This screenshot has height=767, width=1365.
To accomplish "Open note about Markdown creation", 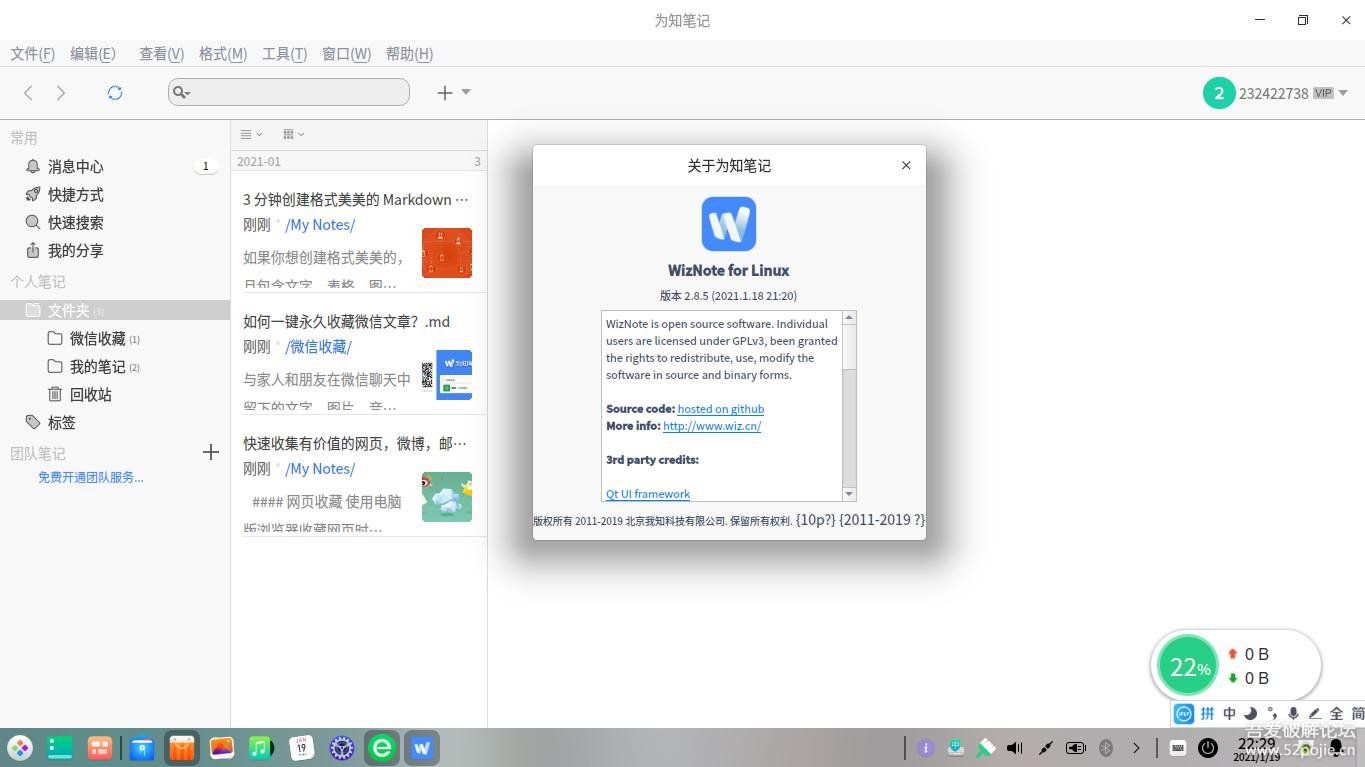I will click(x=359, y=232).
